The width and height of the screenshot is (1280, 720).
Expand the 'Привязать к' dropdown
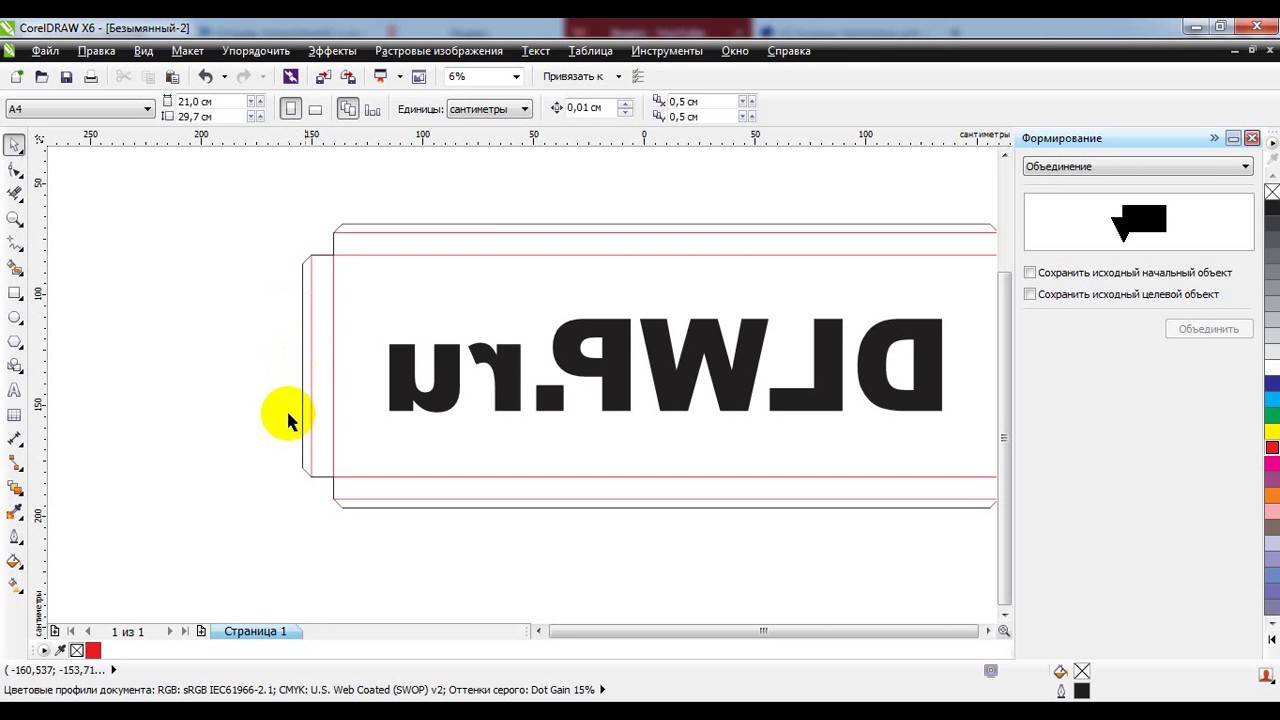coord(618,76)
